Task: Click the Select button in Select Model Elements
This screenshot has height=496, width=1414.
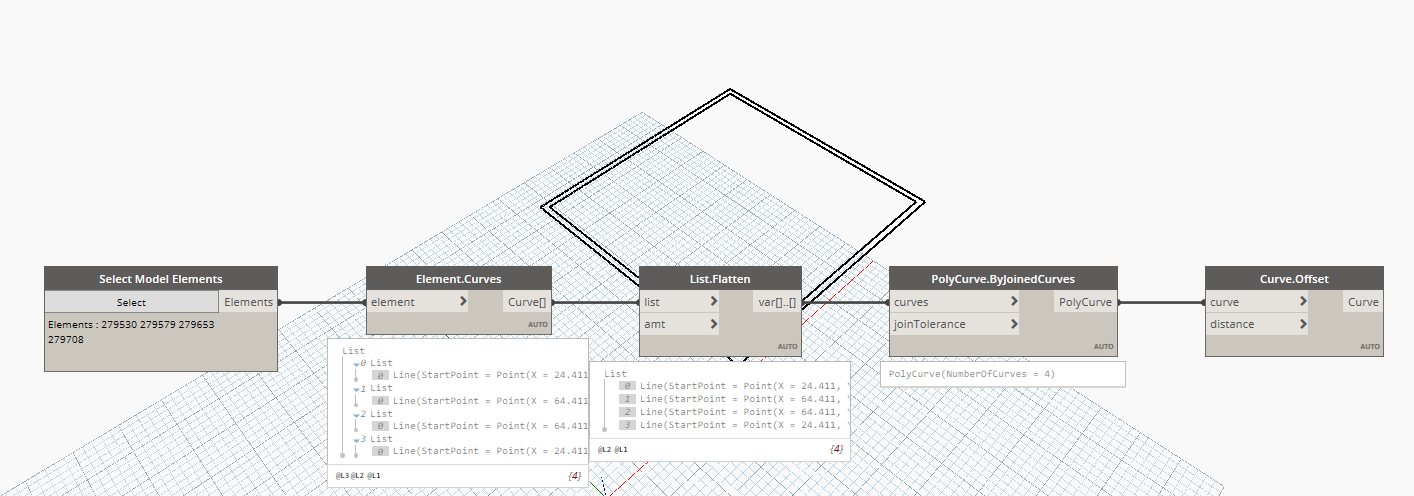Action: click(131, 302)
